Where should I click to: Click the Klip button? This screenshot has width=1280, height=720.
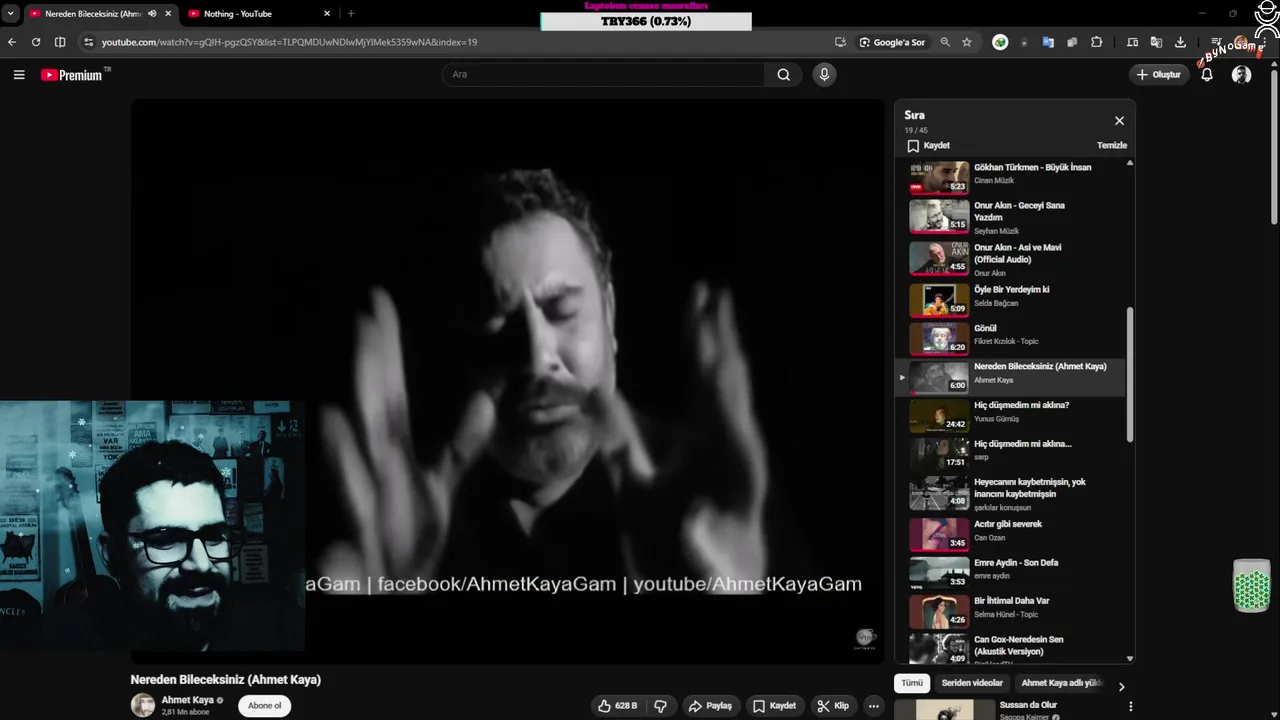[x=833, y=706]
